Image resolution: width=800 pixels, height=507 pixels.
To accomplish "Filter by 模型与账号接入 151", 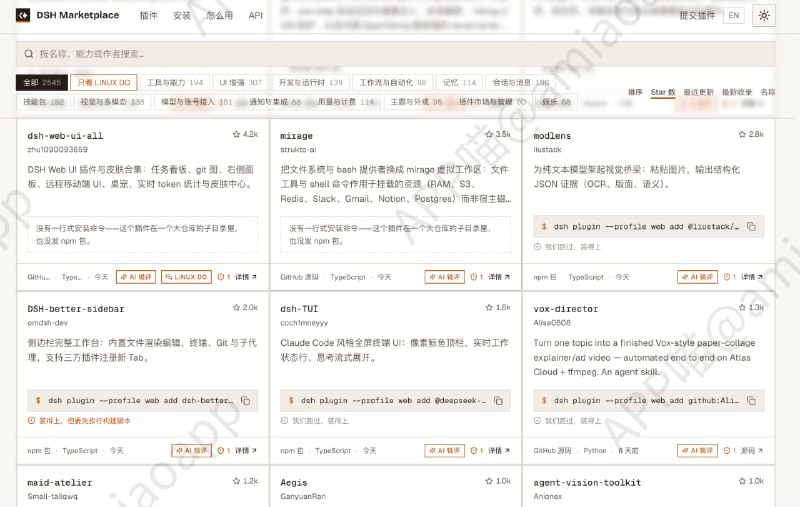I will pos(196,102).
